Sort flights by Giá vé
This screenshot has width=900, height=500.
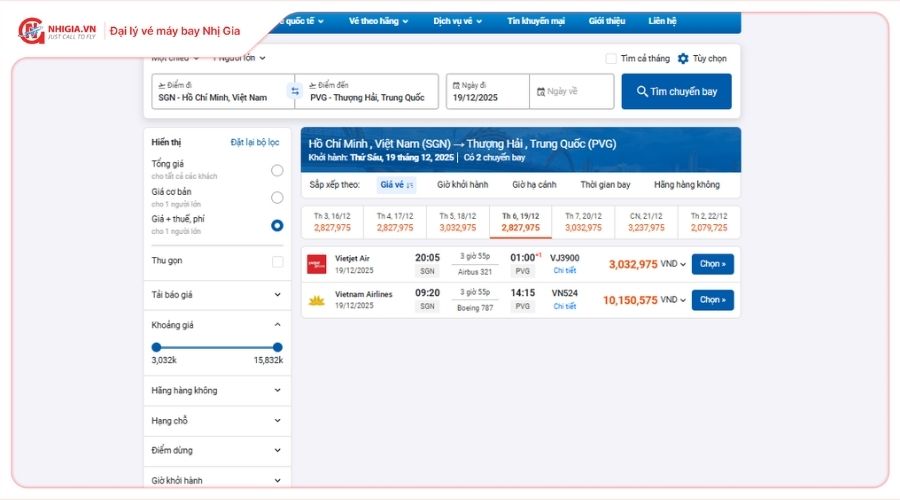pos(396,185)
